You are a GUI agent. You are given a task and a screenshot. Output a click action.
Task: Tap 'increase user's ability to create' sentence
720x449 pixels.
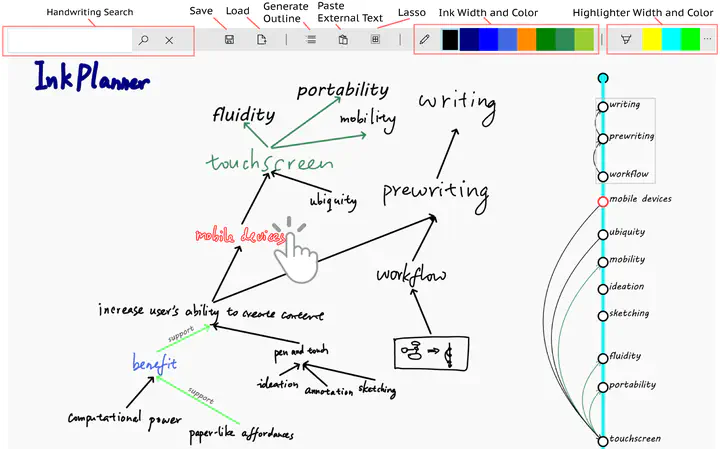[x=211, y=312]
